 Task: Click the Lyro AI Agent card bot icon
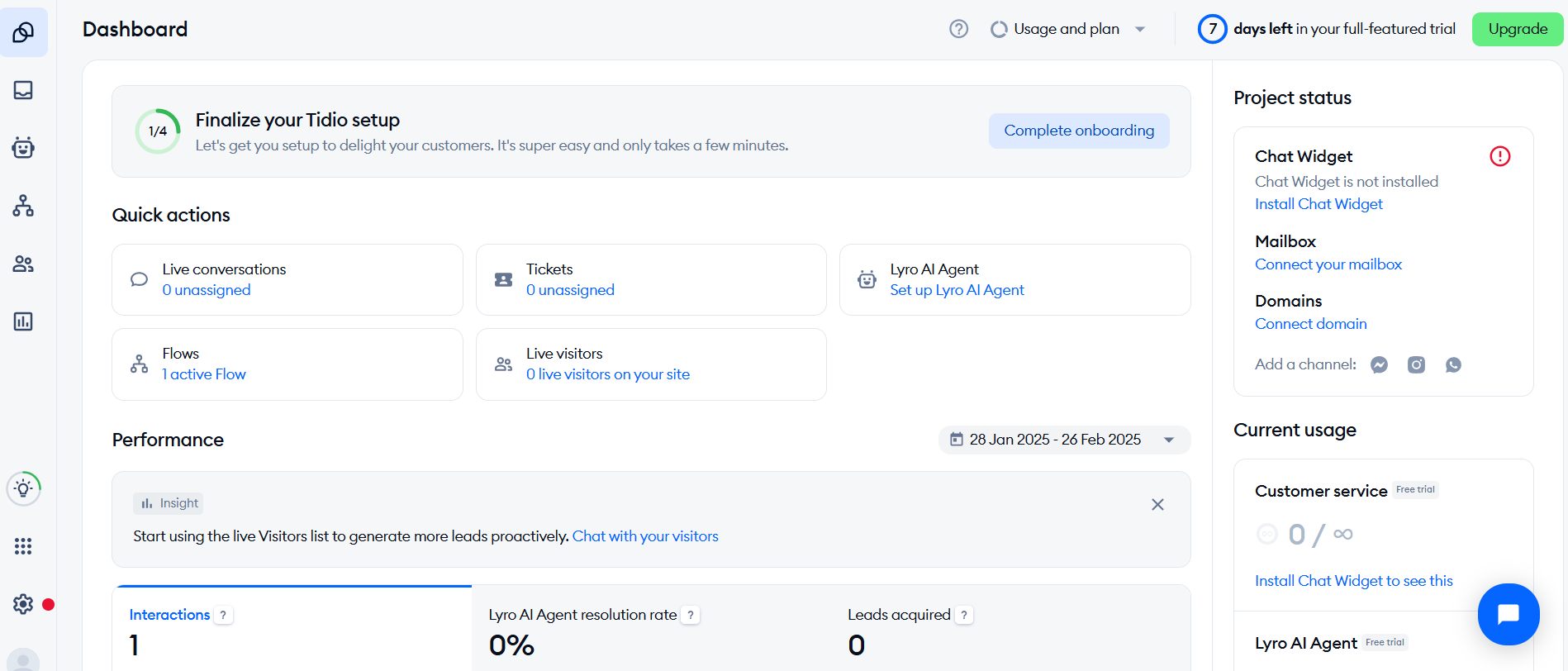coord(867,279)
